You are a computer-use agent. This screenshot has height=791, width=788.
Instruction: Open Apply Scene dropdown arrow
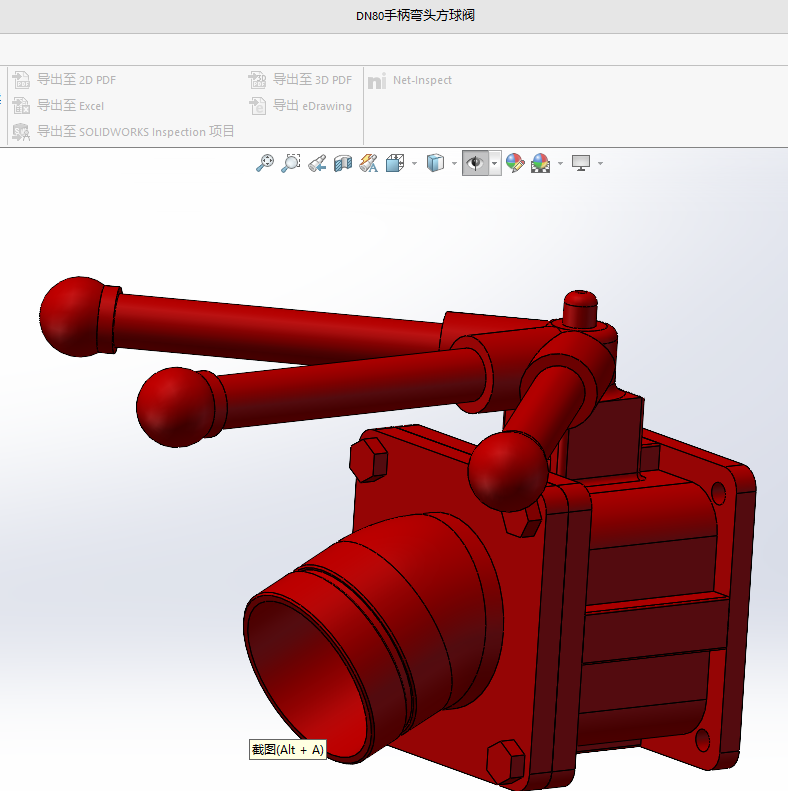tap(560, 163)
